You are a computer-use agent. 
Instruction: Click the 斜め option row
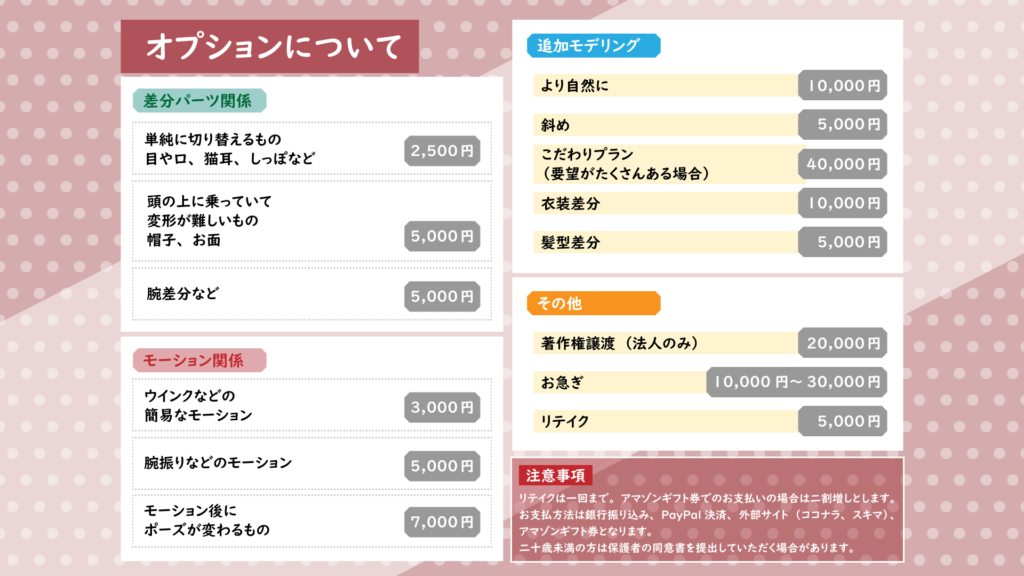pos(710,125)
